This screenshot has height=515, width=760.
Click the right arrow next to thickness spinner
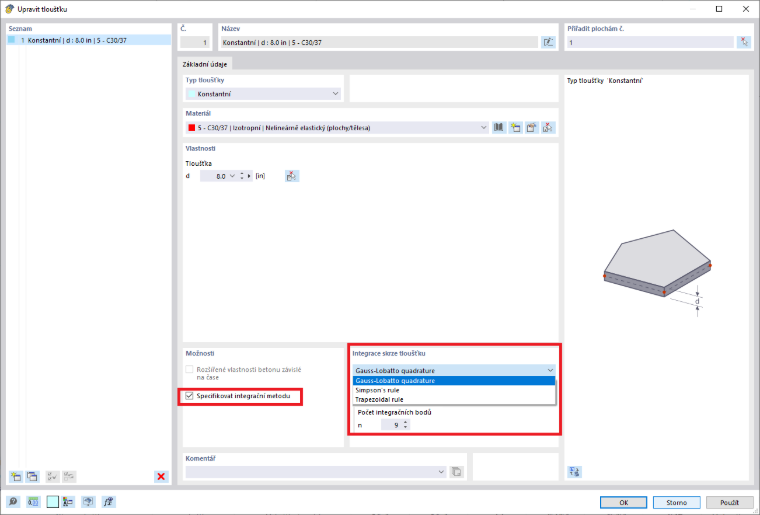pos(249,176)
